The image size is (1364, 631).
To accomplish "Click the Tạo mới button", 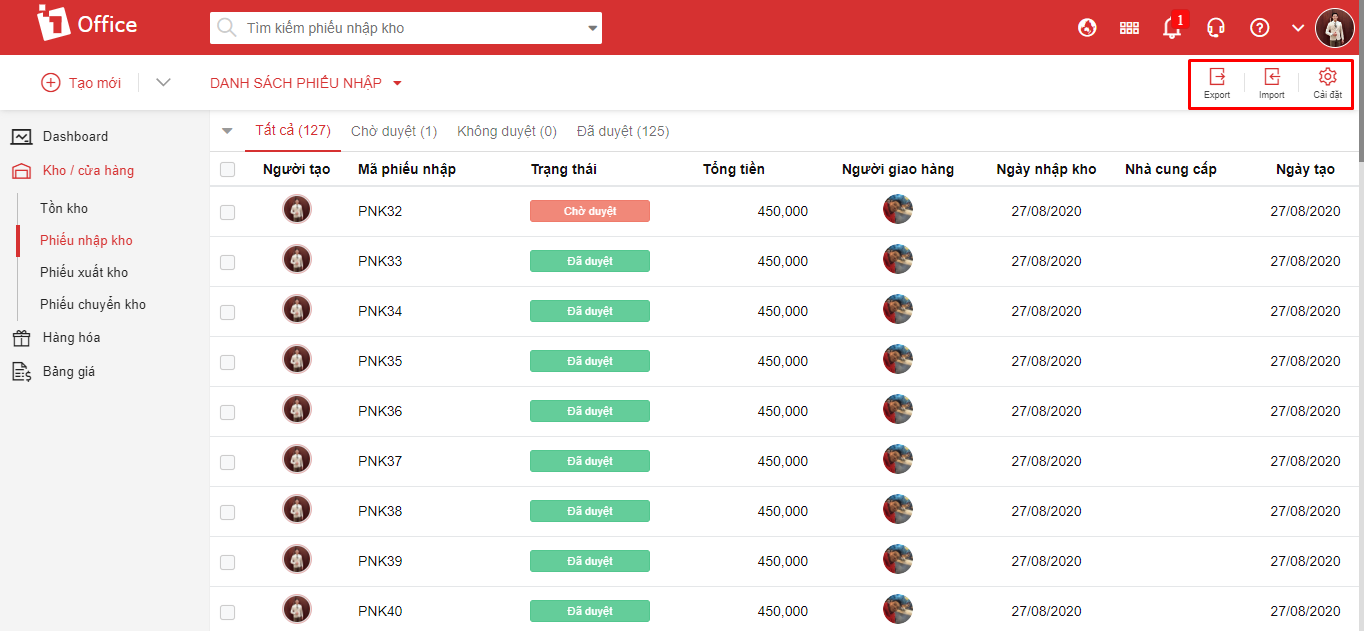I will pos(81,83).
